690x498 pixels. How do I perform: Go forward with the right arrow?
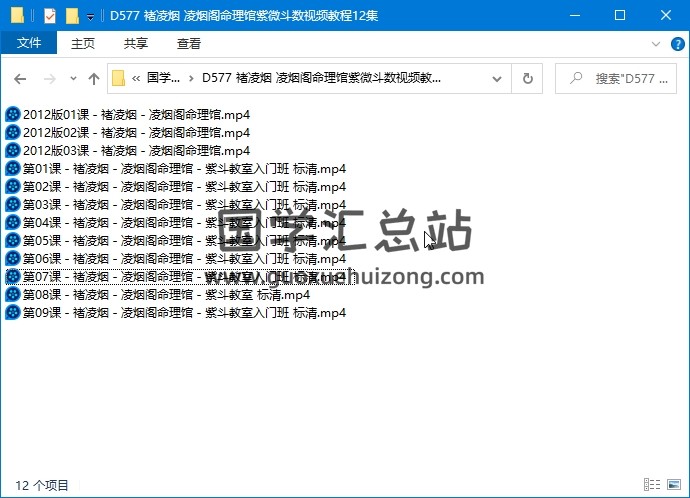tap(50, 79)
